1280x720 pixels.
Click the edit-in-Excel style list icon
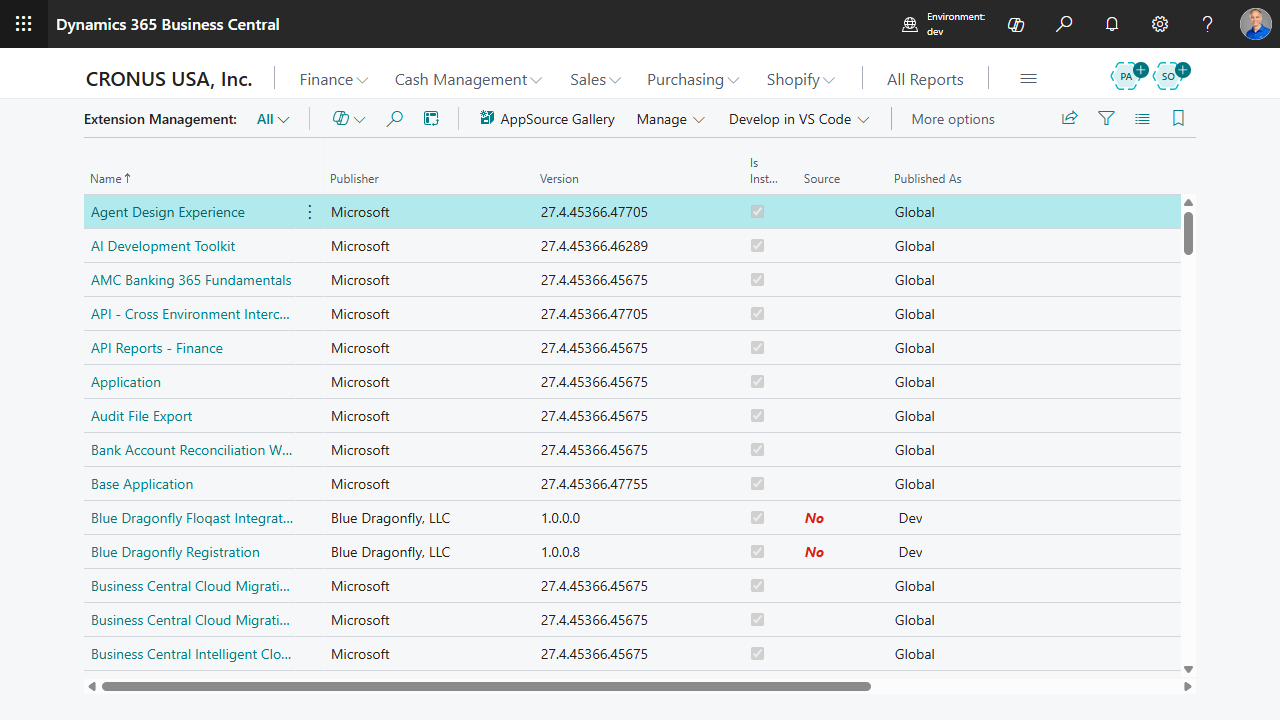click(x=431, y=119)
